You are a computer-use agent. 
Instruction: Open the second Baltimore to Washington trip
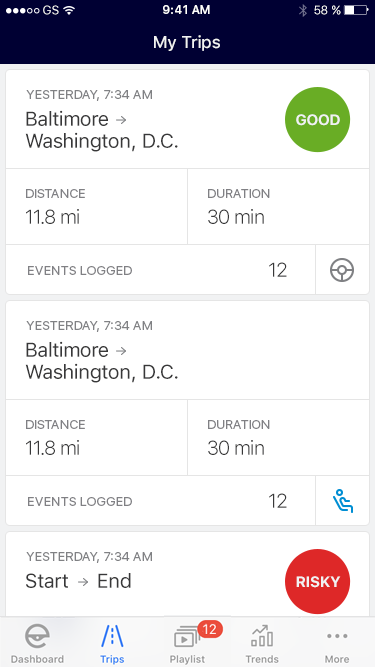pyautogui.click(x=188, y=351)
